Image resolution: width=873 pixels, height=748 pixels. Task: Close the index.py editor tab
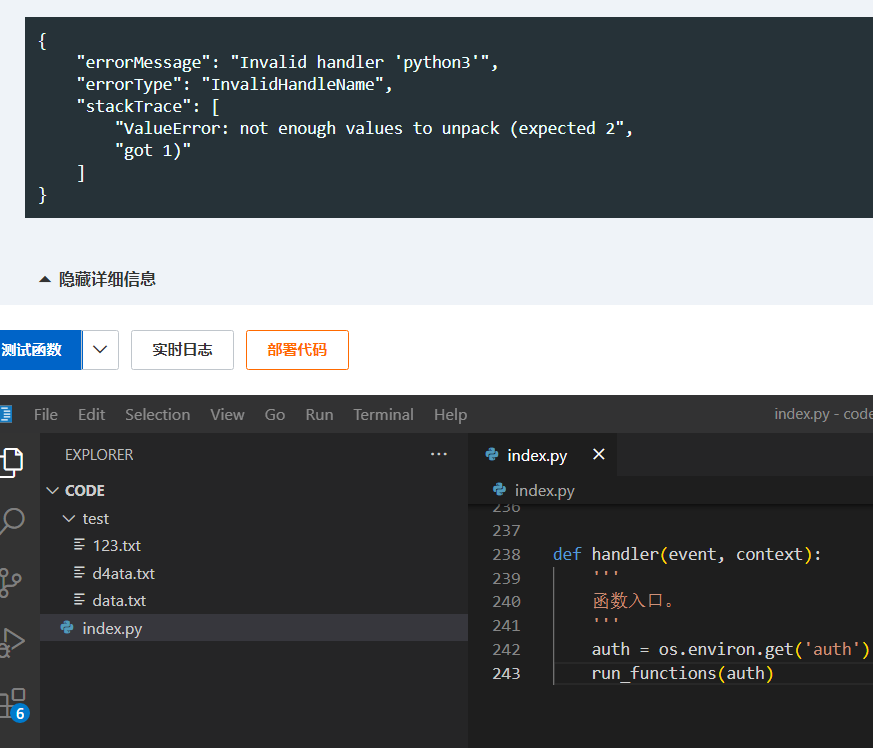pos(599,454)
